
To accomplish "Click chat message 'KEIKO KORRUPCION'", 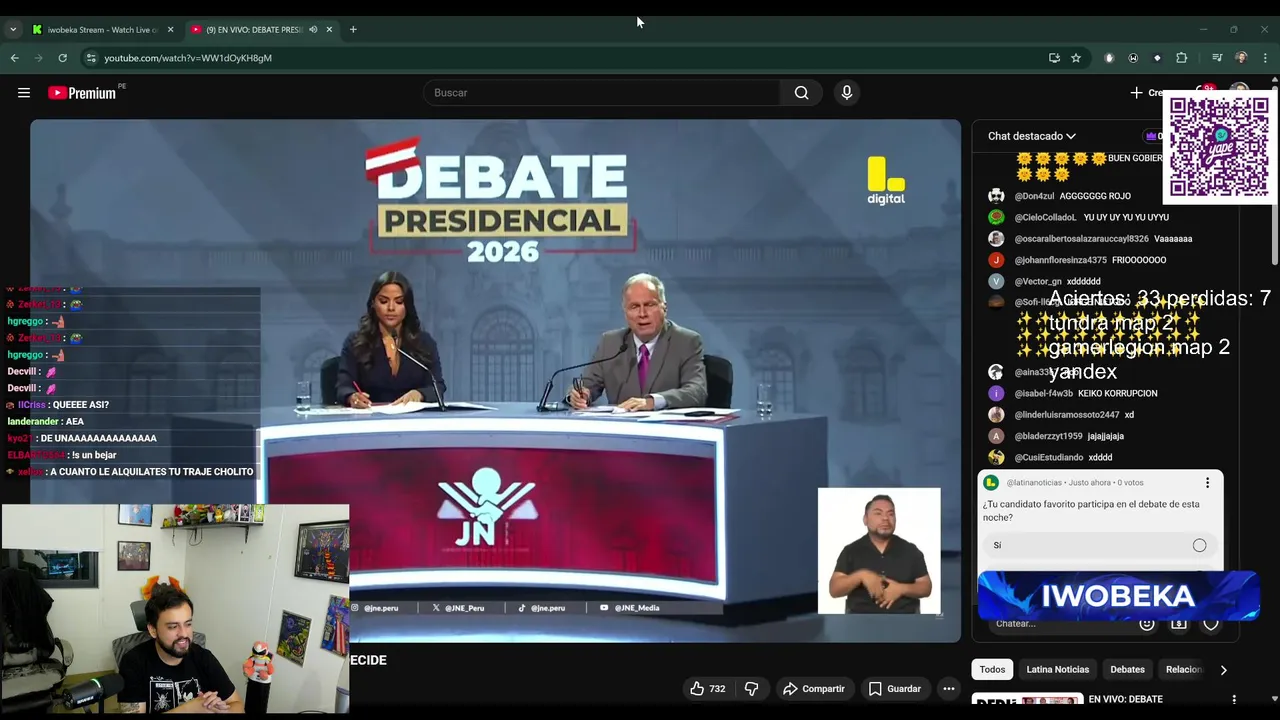I will pos(1118,393).
